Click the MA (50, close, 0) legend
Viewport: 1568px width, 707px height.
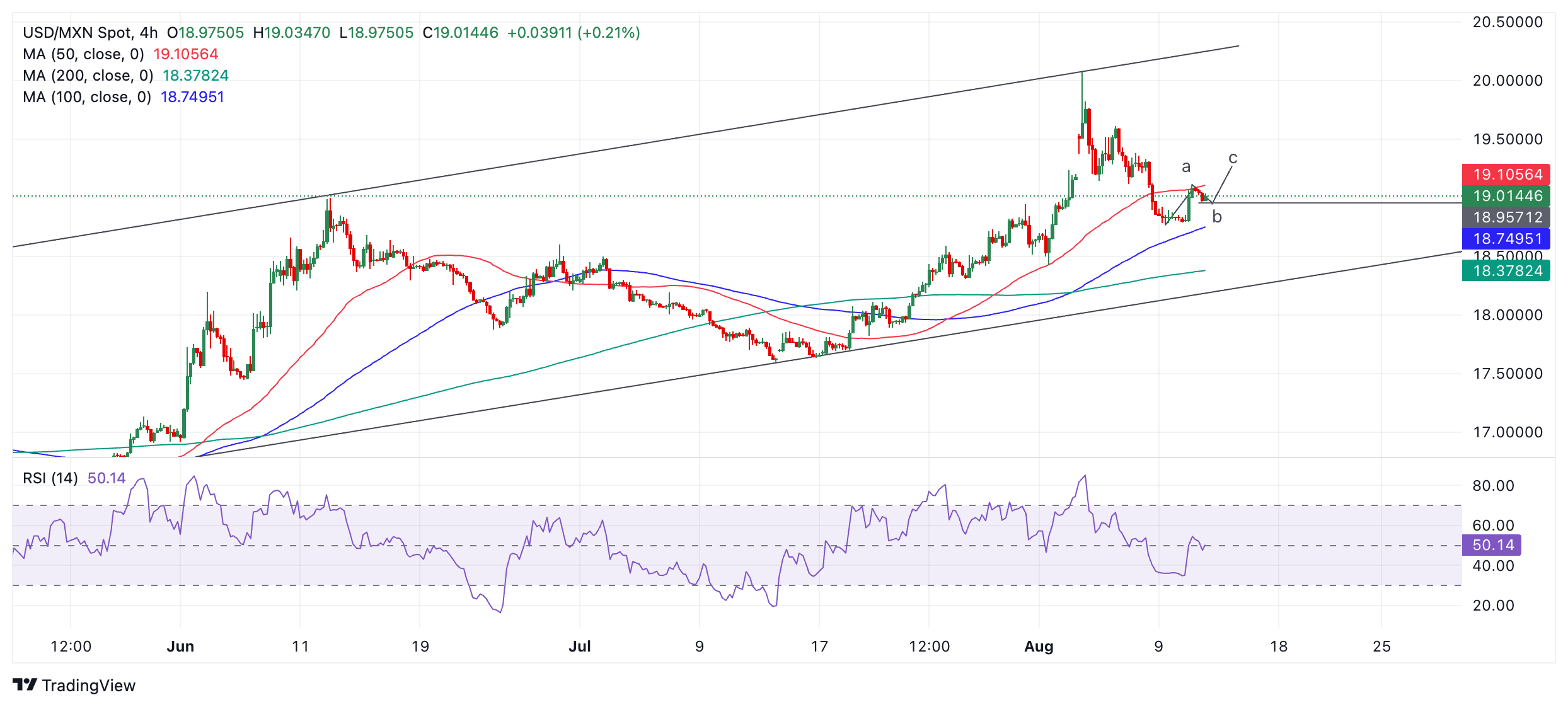point(84,54)
